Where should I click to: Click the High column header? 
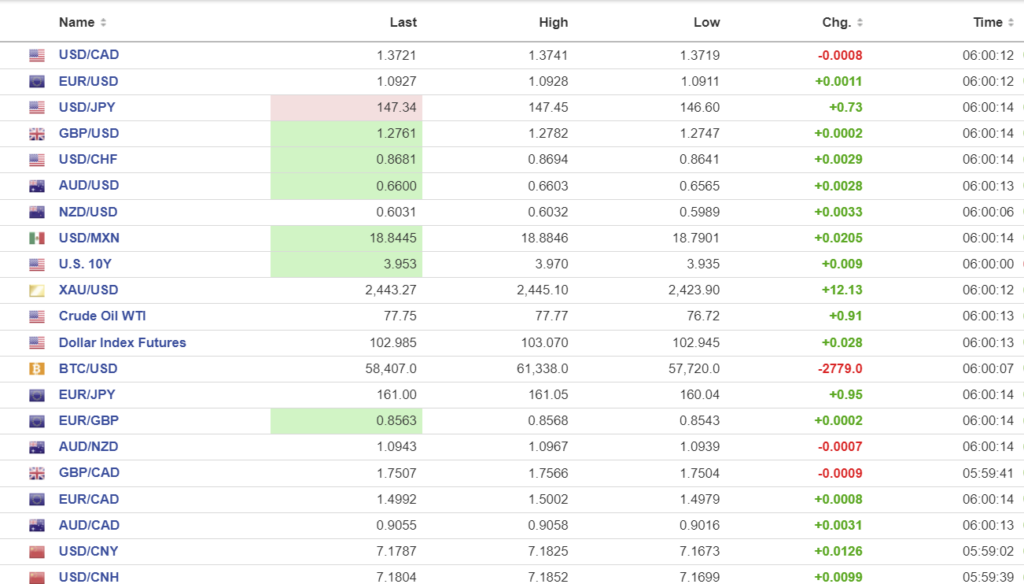click(x=553, y=22)
